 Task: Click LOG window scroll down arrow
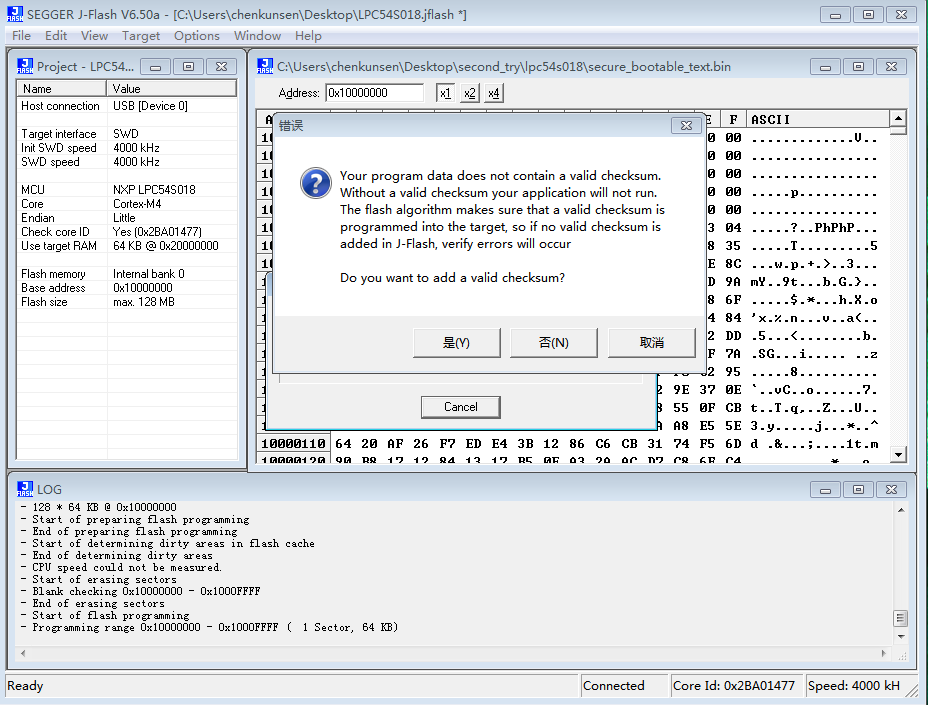pyautogui.click(x=901, y=637)
